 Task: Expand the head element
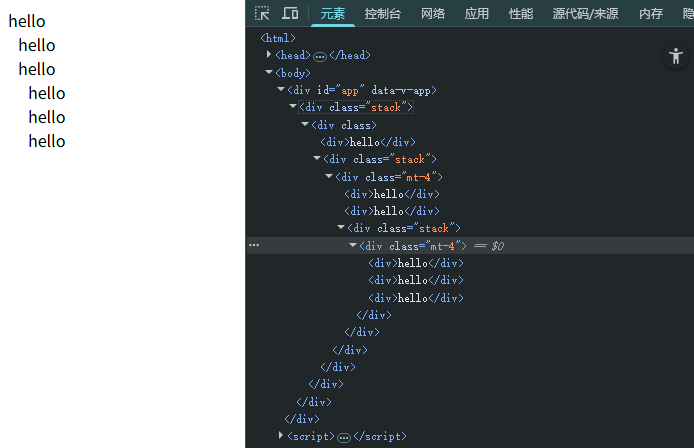click(269, 54)
